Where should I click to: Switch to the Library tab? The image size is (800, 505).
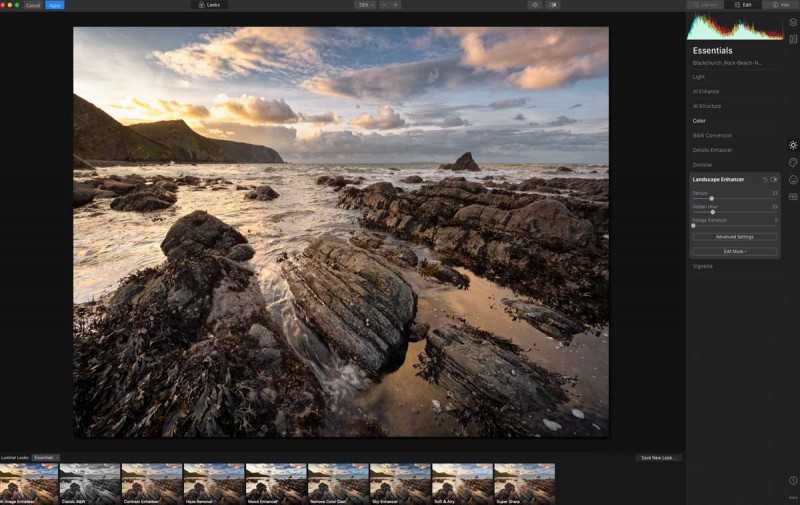coord(706,5)
